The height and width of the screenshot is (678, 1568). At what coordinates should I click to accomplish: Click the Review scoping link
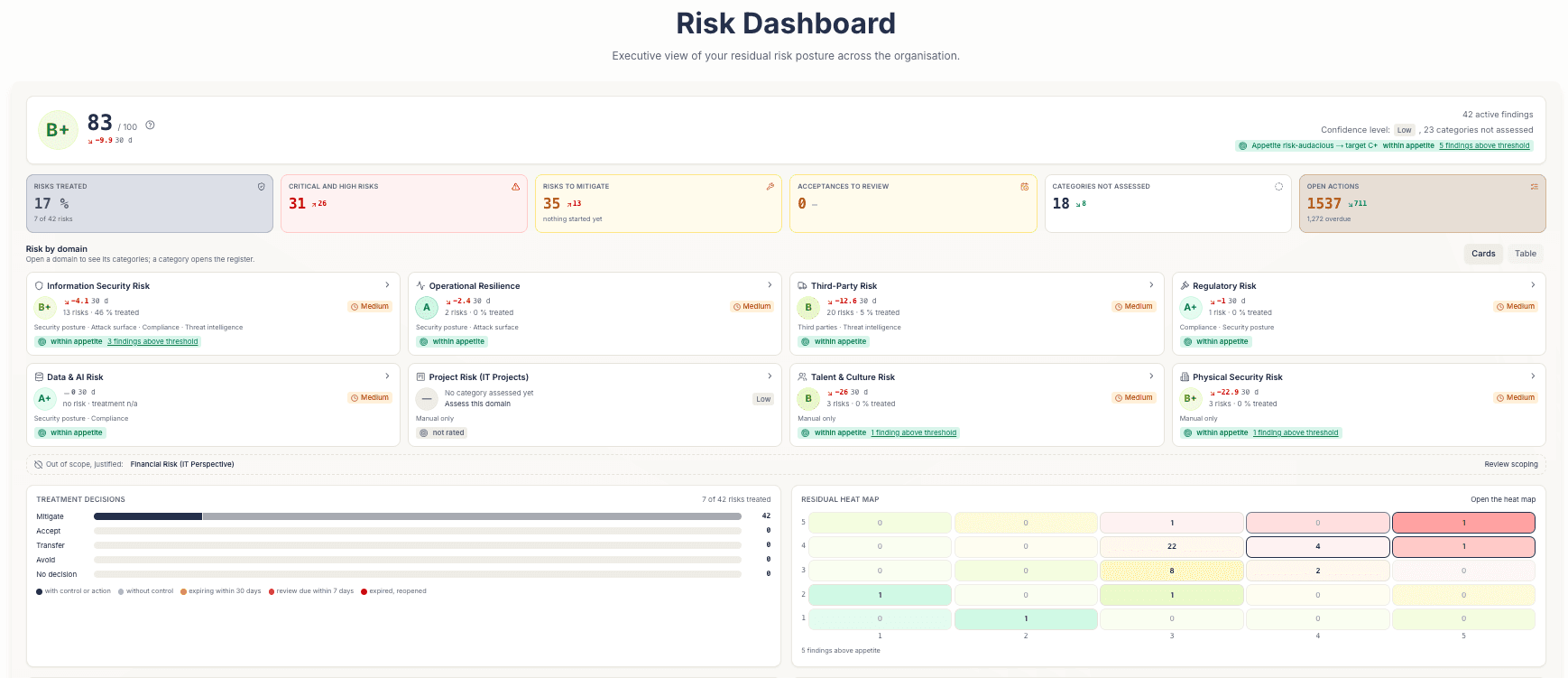coord(1511,465)
